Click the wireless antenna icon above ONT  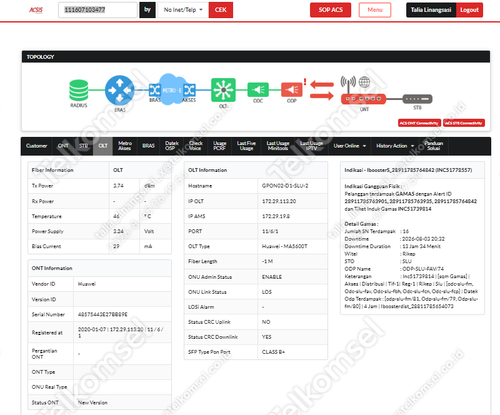(x=348, y=83)
